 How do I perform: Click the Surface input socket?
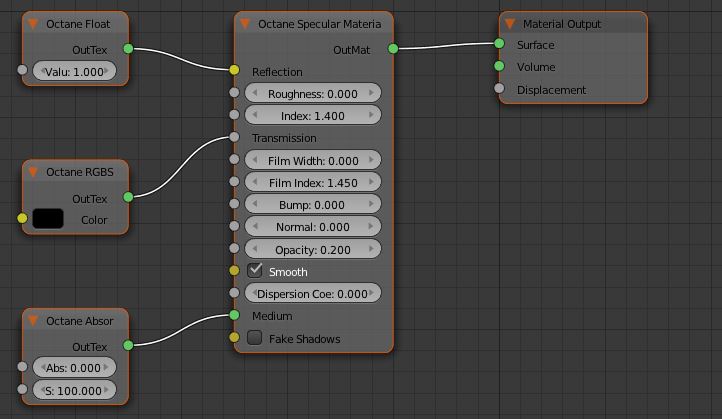pyautogui.click(x=499, y=44)
